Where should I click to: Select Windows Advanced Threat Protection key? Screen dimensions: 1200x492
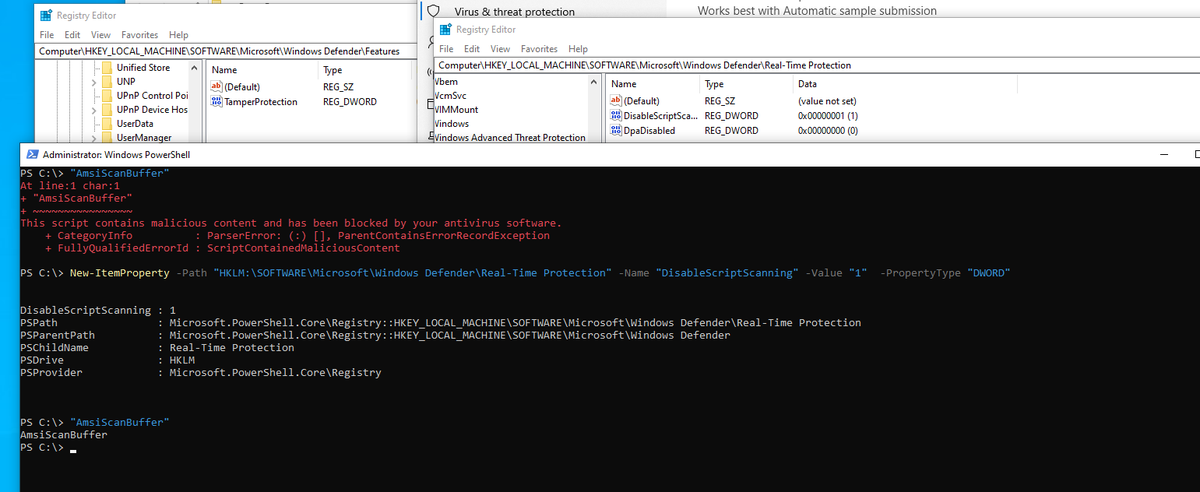click(x=511, y=137)
